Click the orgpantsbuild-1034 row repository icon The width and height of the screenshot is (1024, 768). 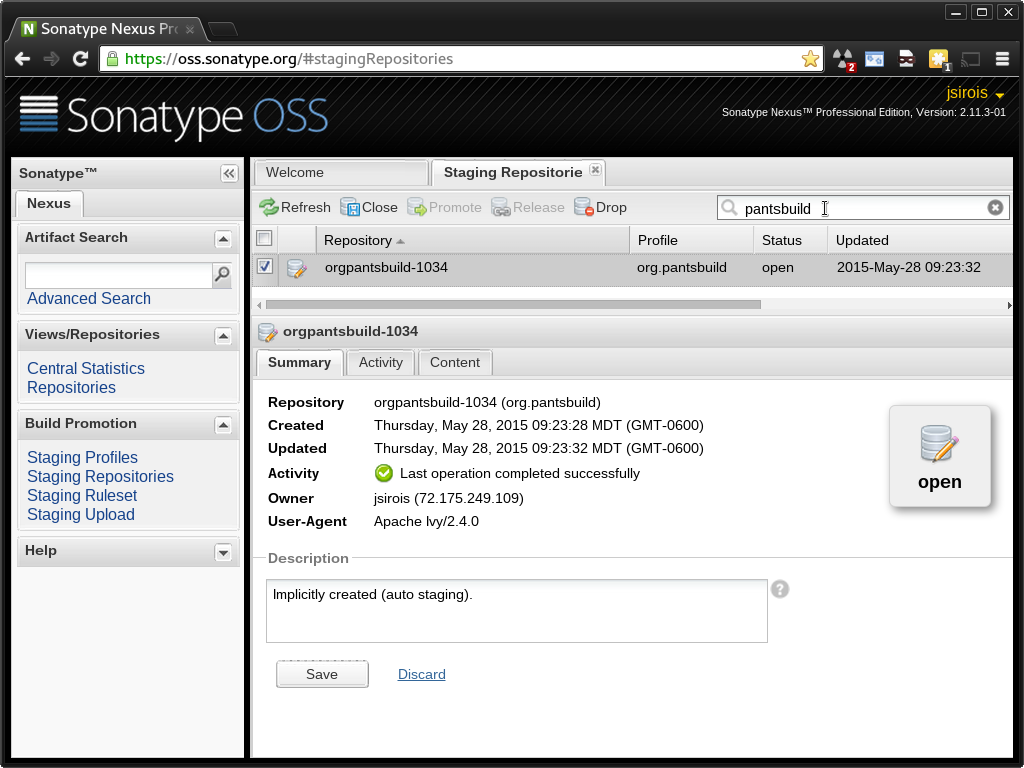tap(296, 268)
